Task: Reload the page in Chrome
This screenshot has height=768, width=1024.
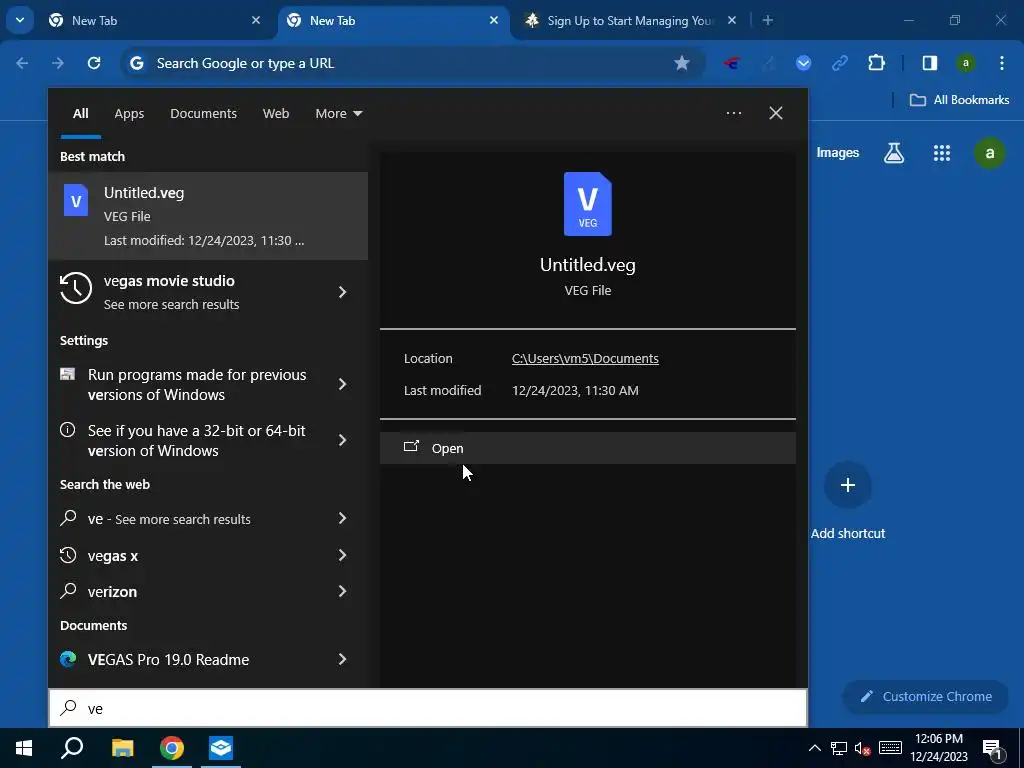Action: tap(94, 63)
